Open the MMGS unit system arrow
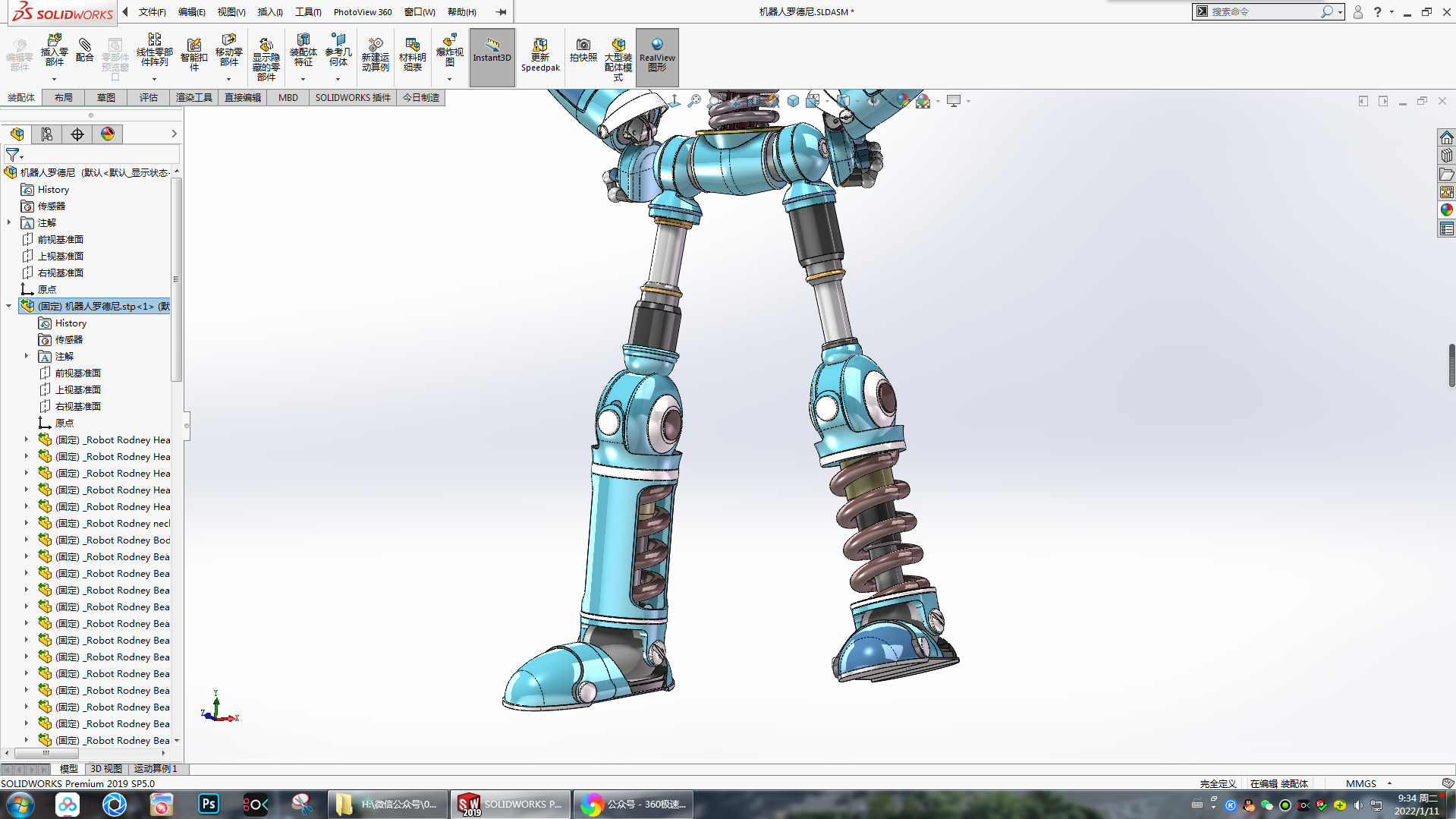Viewport: 1456px width, 819px height. [1389, 783]
